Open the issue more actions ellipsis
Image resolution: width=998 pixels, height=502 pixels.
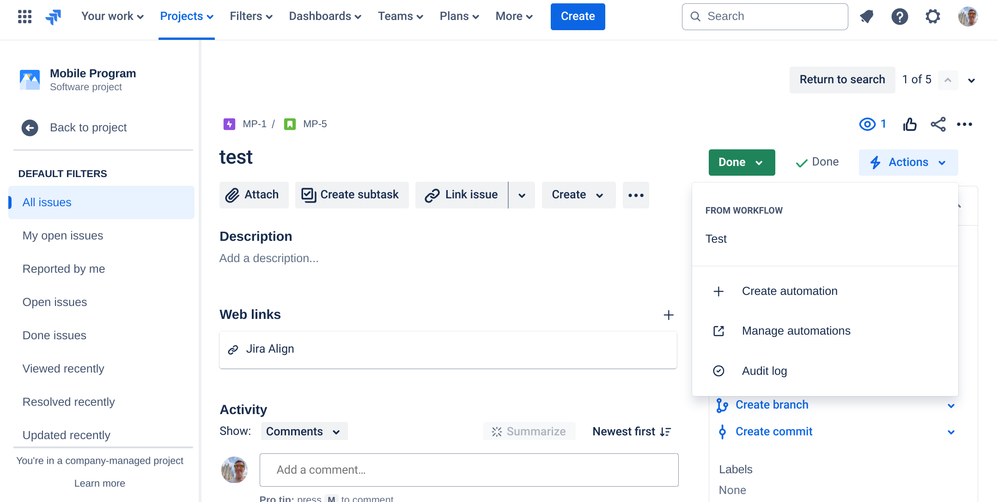click(x=964, y=124)
